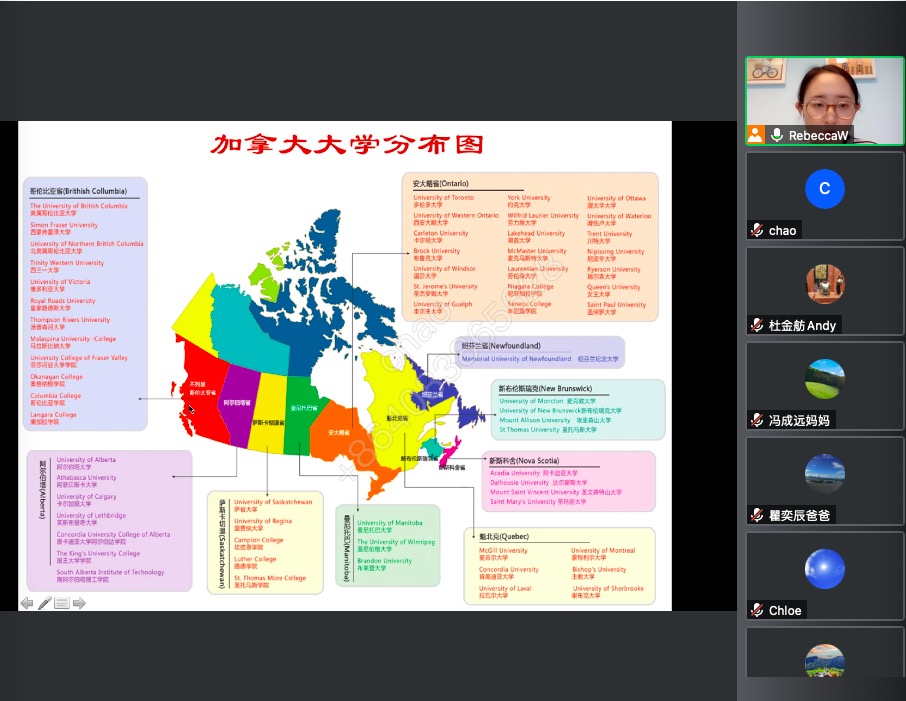Click "South Alberta Institute of Technology" text

tap(110, 572)
